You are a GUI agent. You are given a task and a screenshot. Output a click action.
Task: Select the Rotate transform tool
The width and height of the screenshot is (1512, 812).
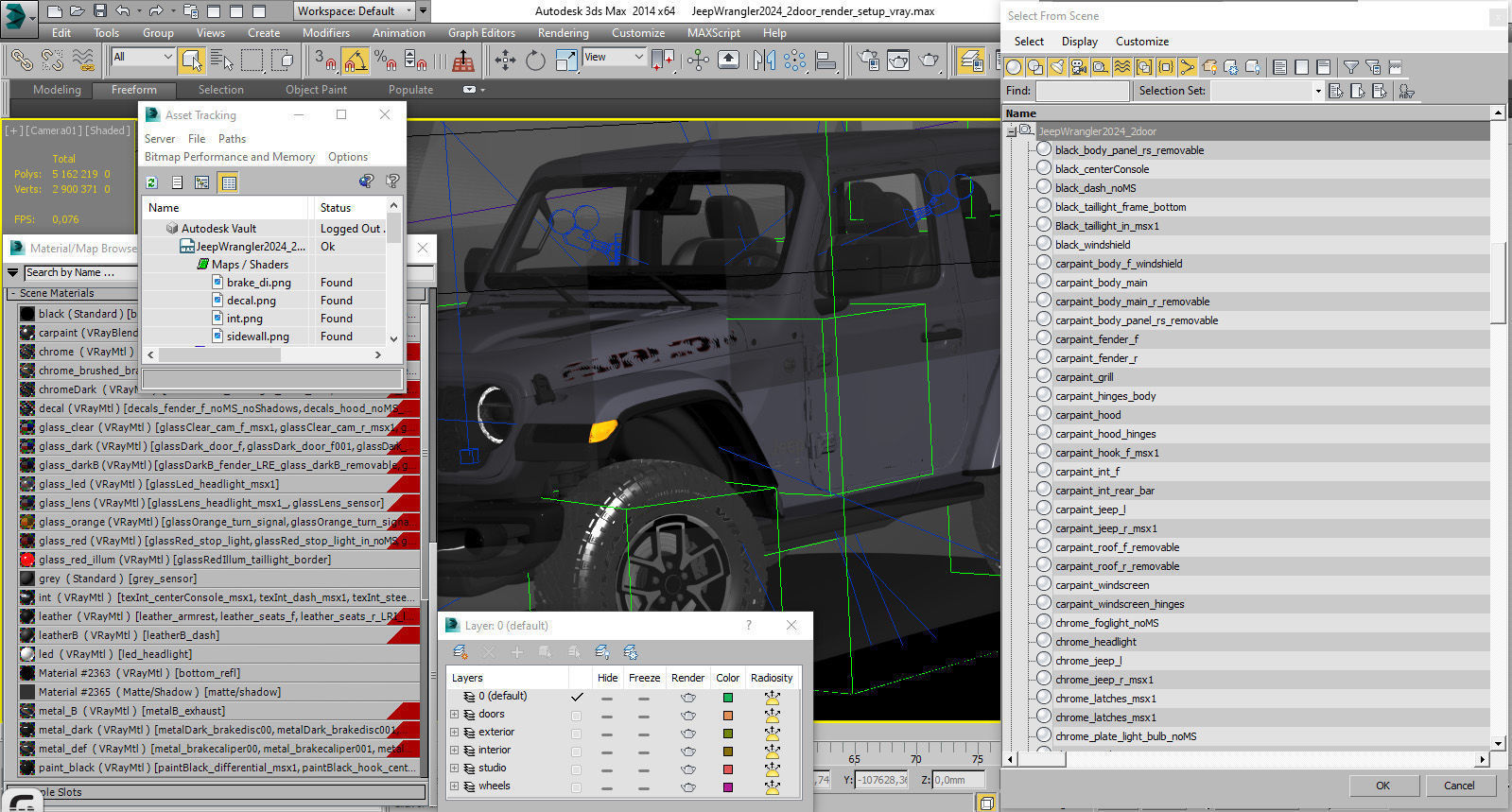coord(535,60)
